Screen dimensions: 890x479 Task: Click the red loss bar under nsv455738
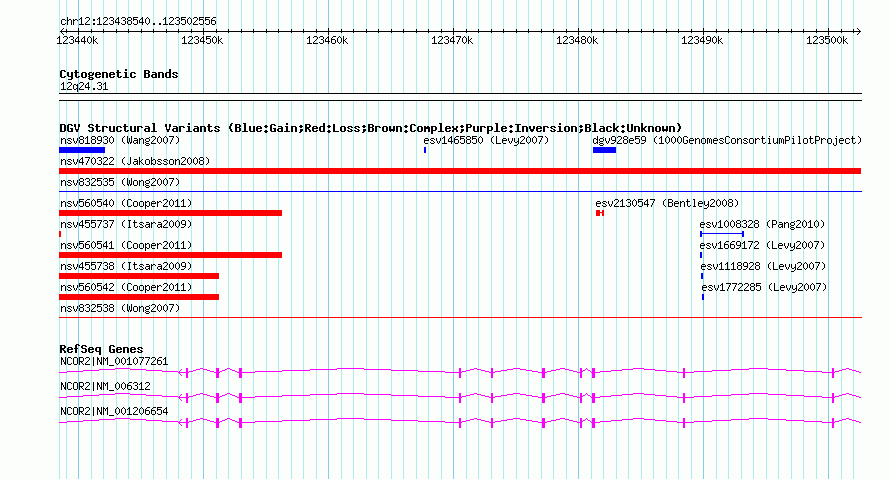(139, 276)
